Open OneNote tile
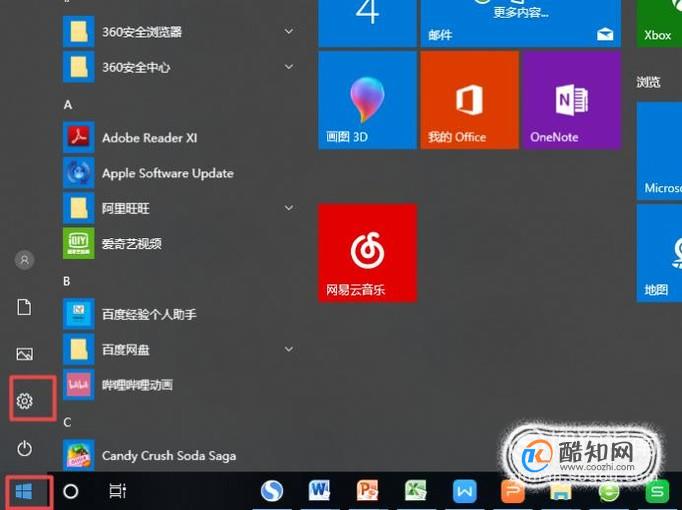The width and height of the screenshot is (682, 510). pos(572,100)
